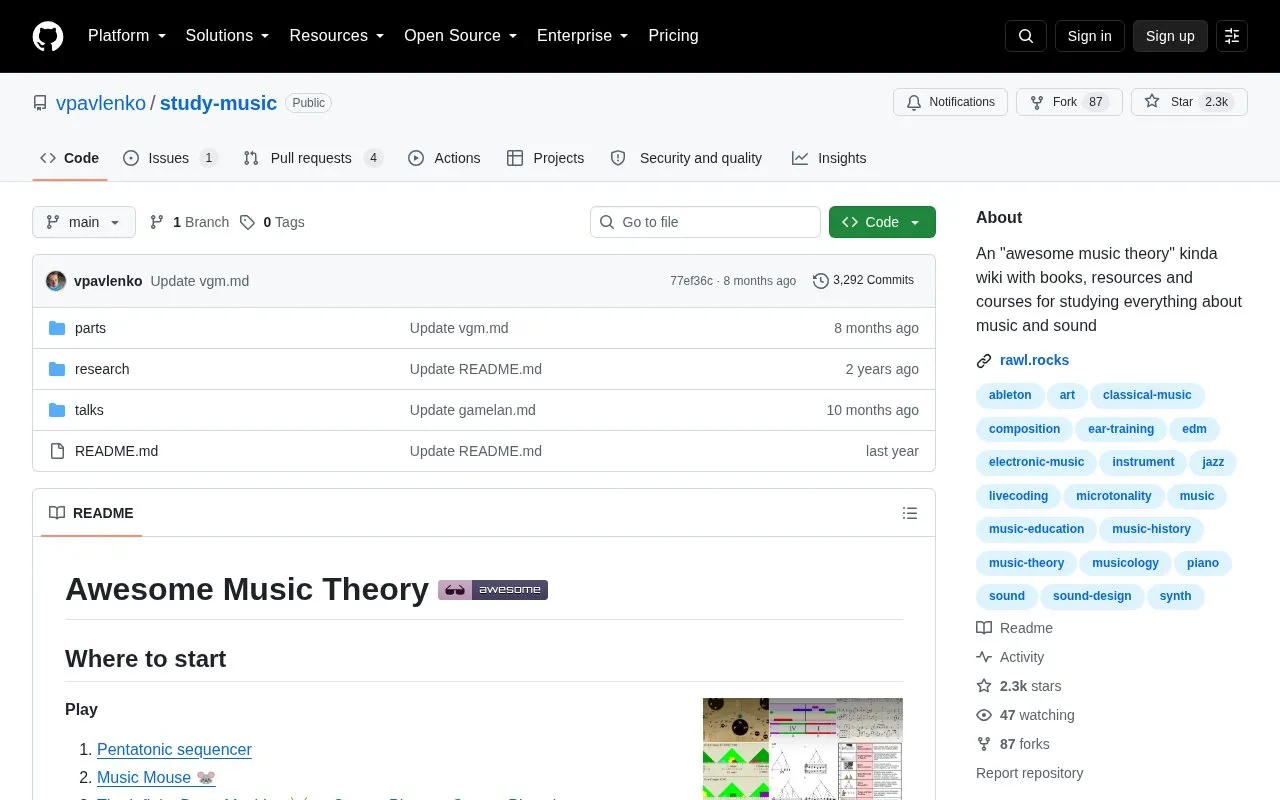The image size is (1280, 800).
Task: Click the music-theory topic tag
Action: (1026, 563)
